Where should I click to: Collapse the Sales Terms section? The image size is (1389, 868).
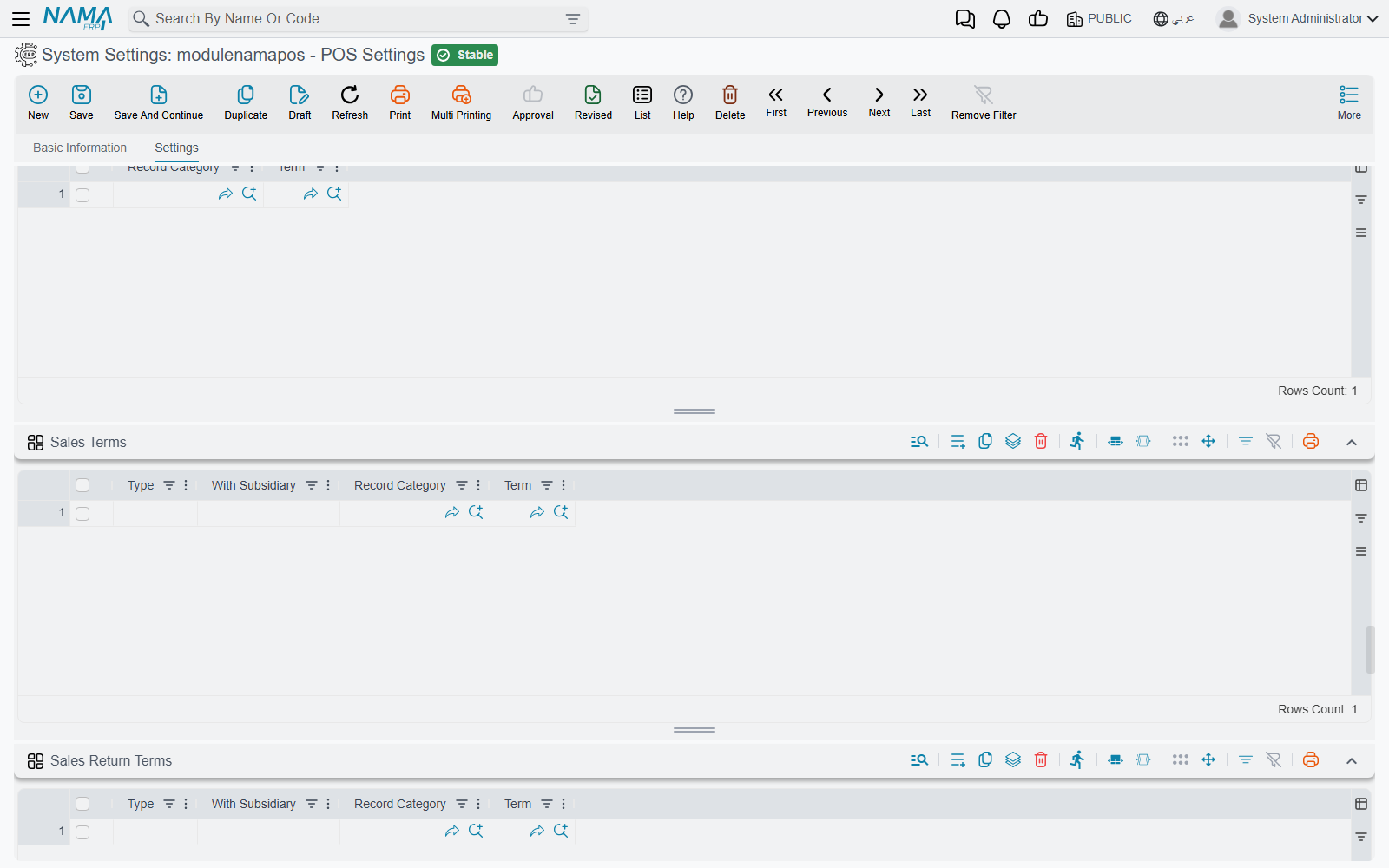point(1352,443)
